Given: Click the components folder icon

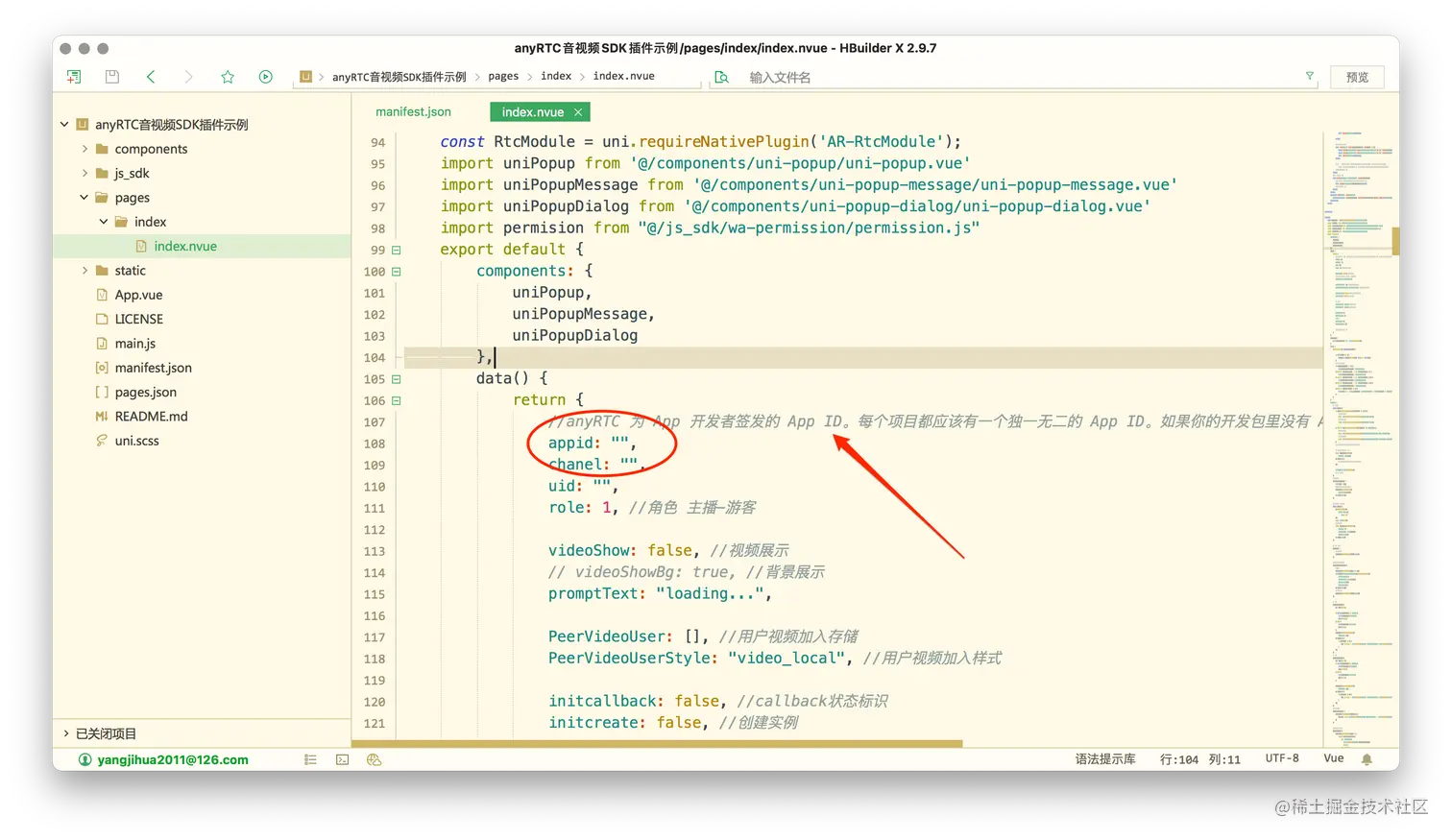Looking at the screenshot, I should [102, 149].
